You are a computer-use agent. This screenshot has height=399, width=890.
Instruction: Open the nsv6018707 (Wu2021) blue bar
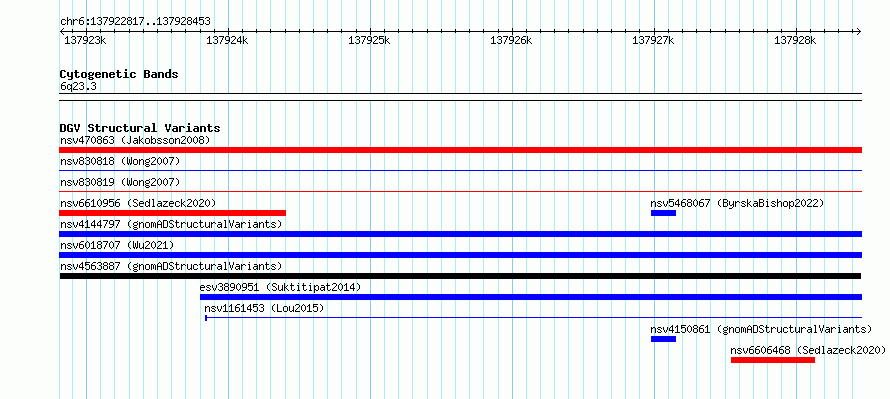(460, 255)
